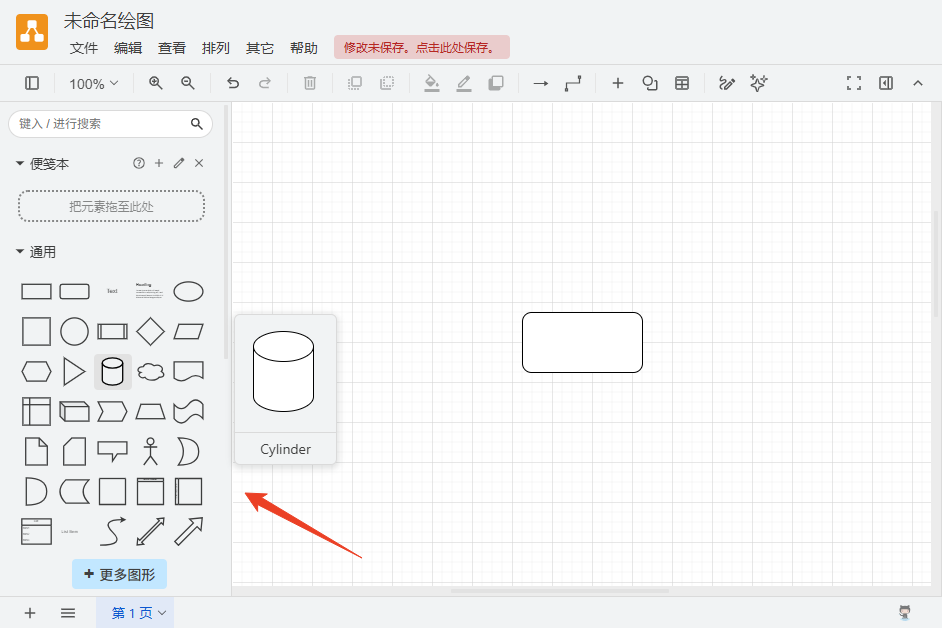The width and height of the screenshot is (942, 628).
Task: Send selection to back
Action: [x=387, y=83]
